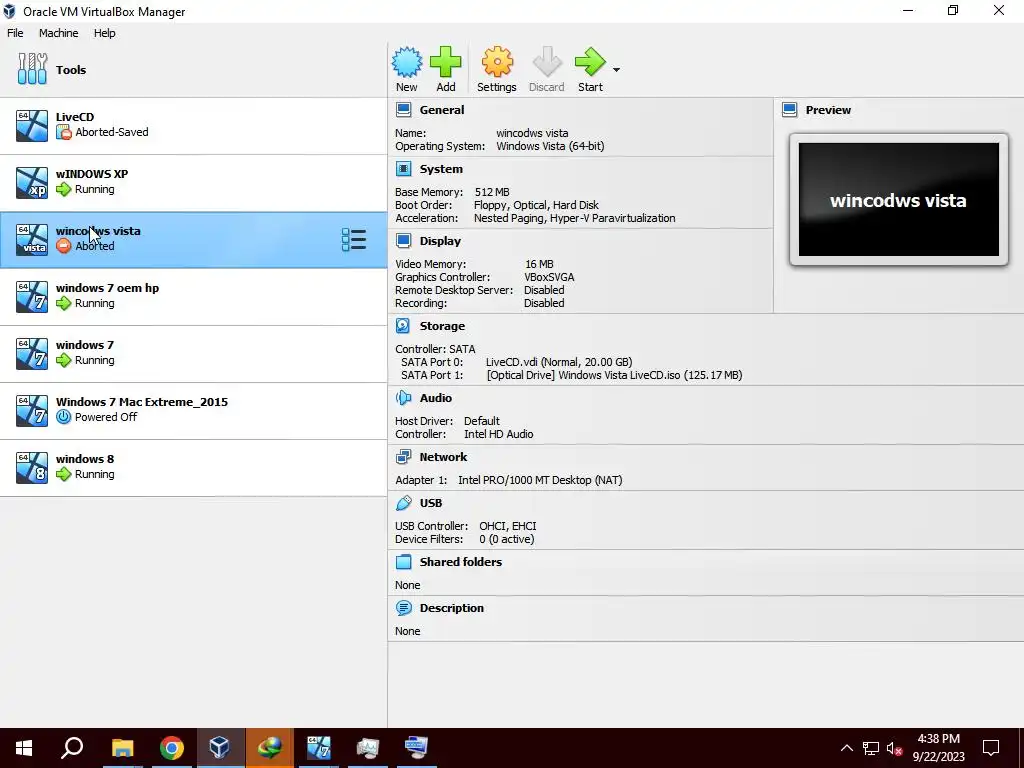This screenshot has height=768, width=1024.
Task: Click the Aborted status of wincodws vista
Action: click(95, 246)
